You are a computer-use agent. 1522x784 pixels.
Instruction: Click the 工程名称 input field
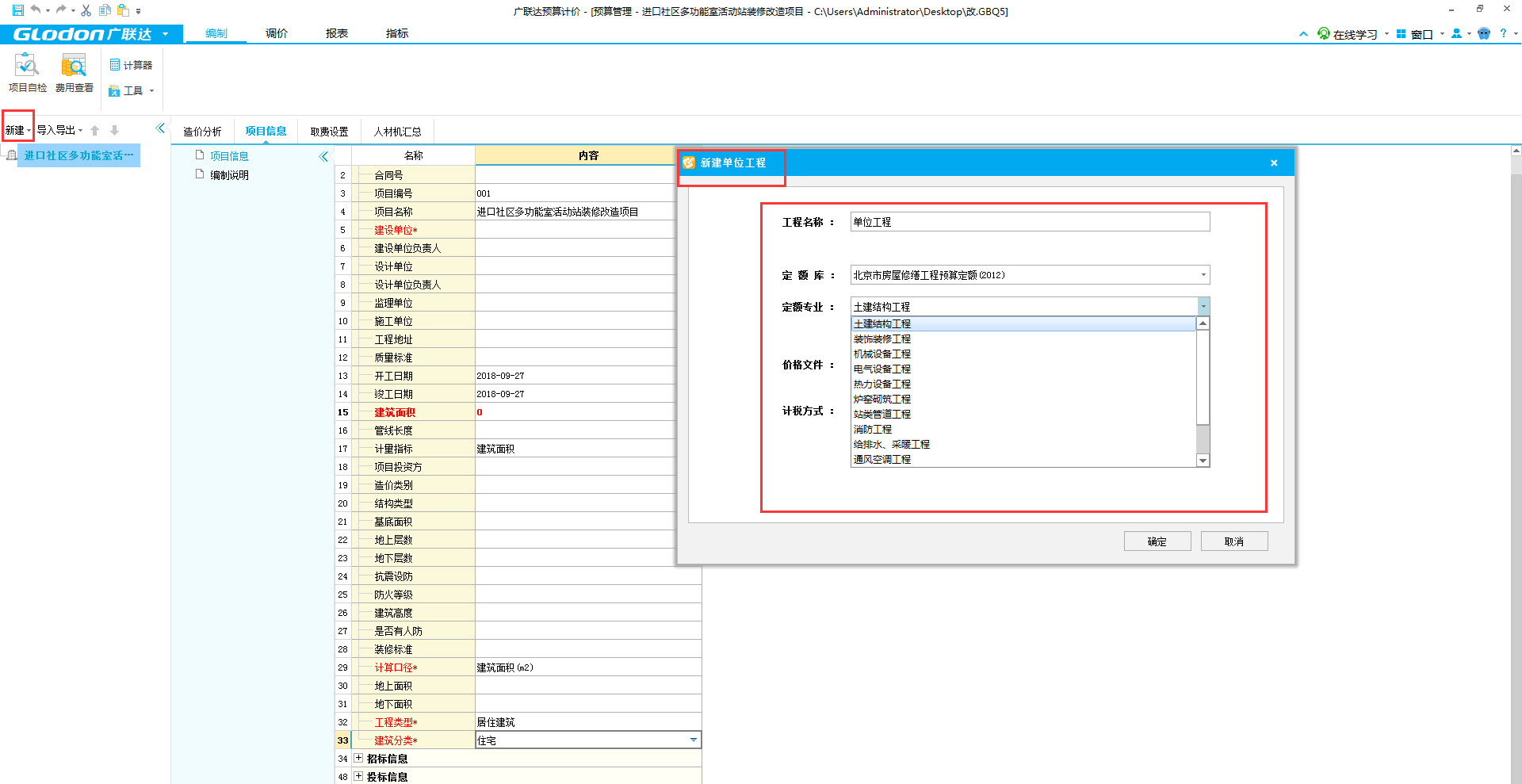click(x=1030, y=222)
